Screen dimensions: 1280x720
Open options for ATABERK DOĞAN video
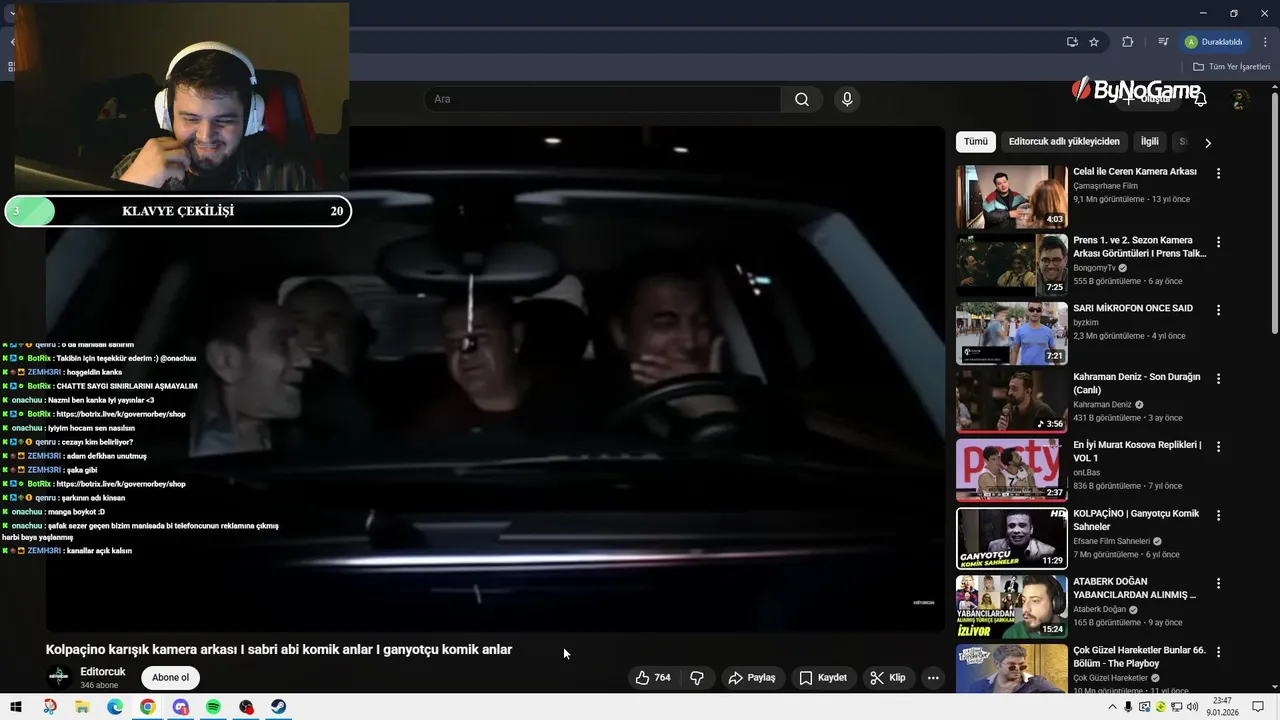coord(1218,584)
